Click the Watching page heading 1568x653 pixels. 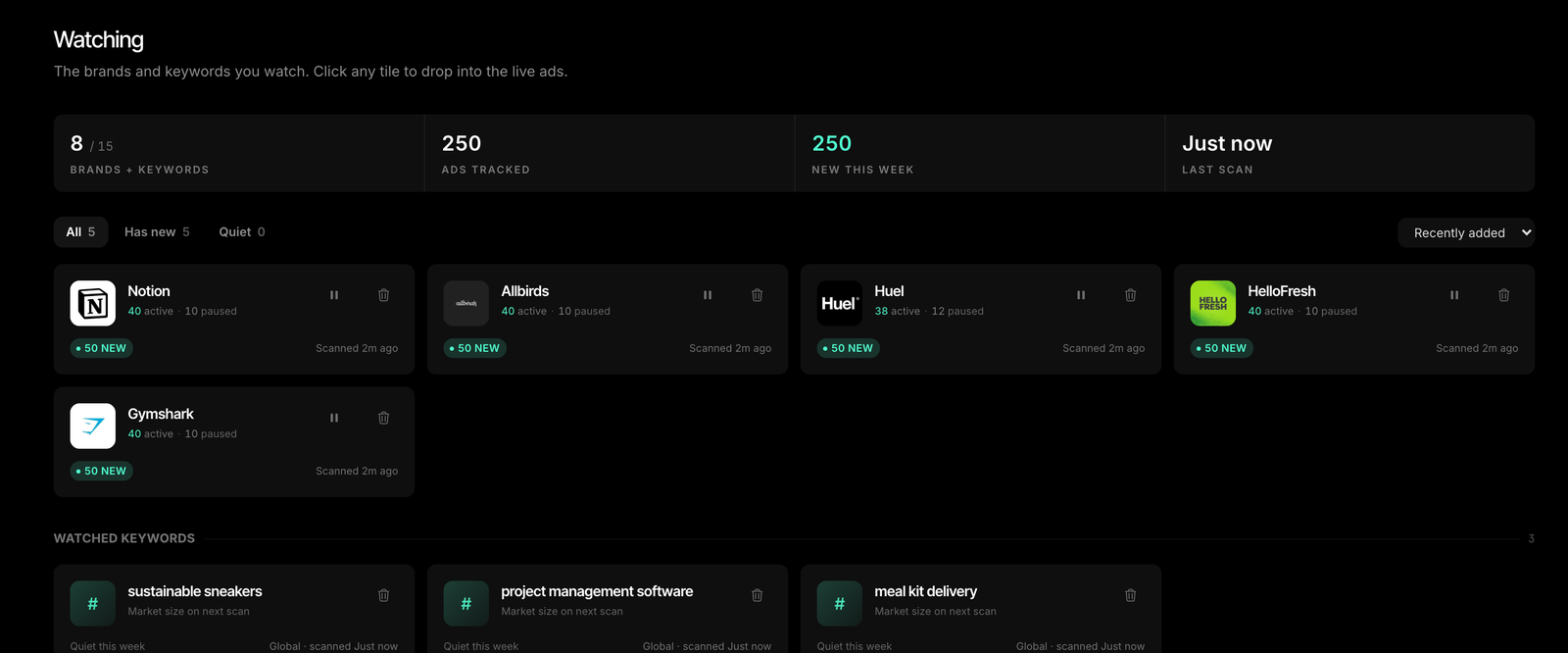click(x=99, y=39)
